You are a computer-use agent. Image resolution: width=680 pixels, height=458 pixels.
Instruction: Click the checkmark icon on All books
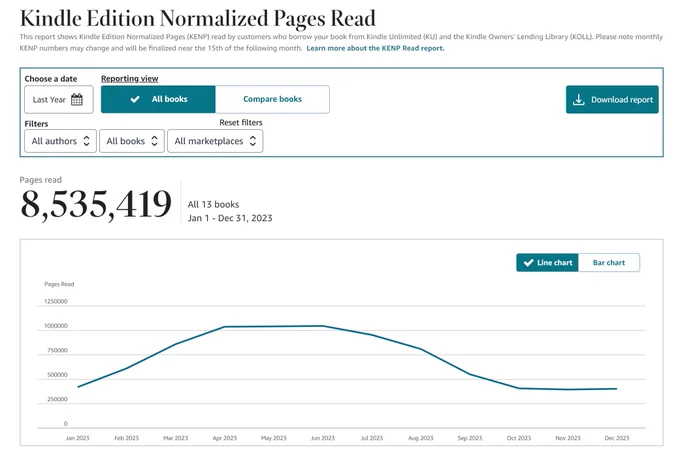tap(135, 99)
